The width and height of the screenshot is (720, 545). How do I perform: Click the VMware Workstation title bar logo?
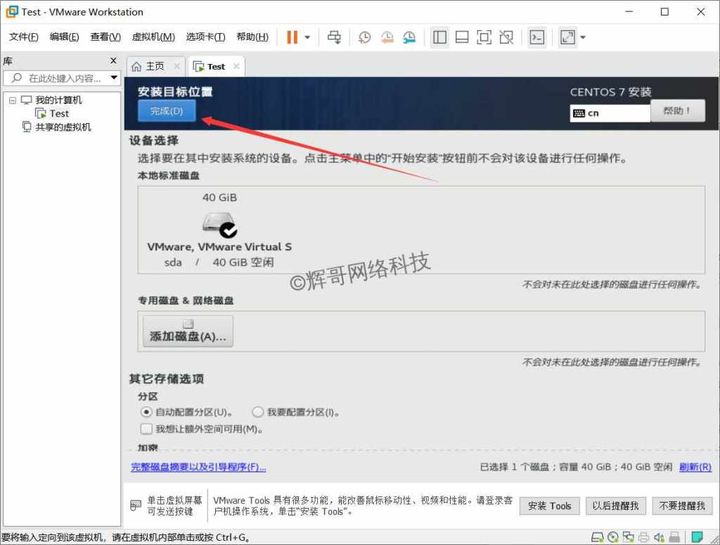coord(12,12)
